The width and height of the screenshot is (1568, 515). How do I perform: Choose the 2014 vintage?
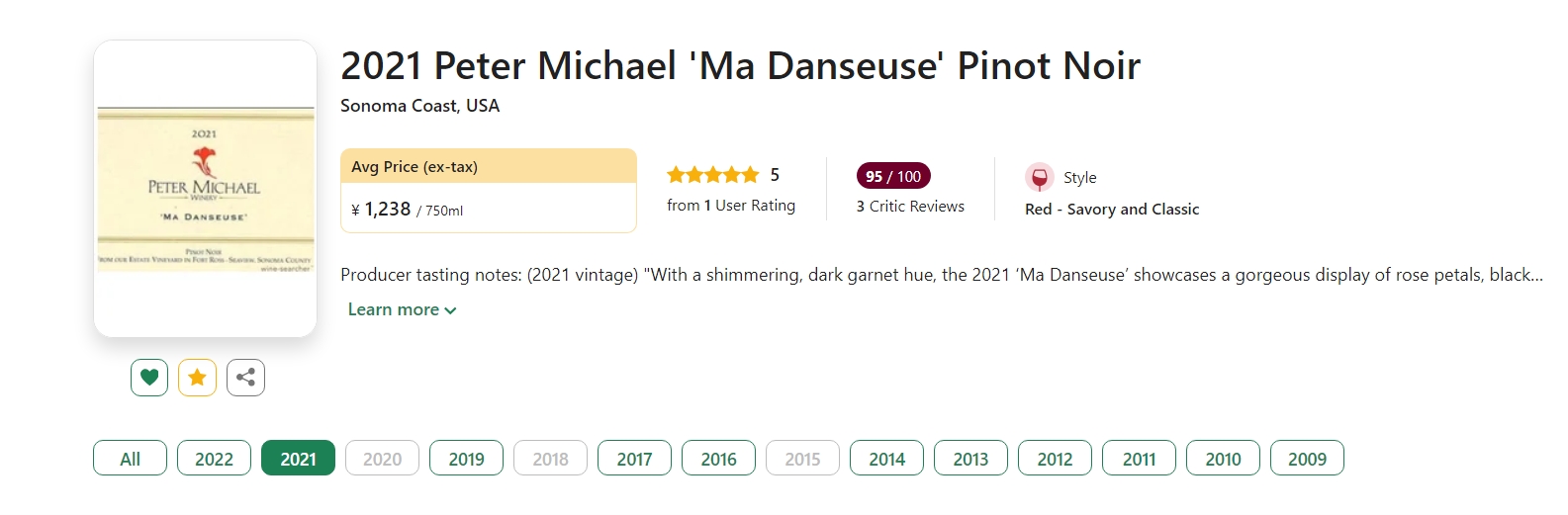click(887, 459)
